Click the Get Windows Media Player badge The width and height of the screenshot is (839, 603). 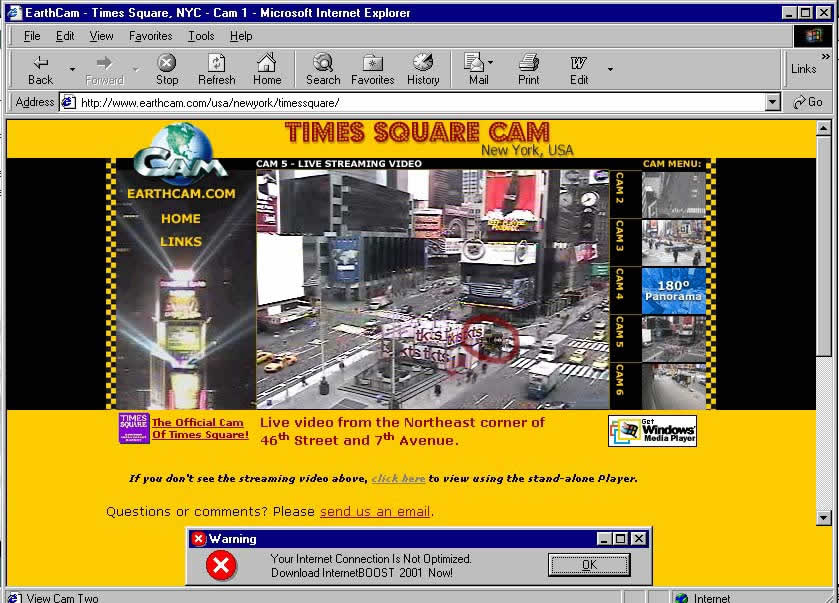click(652, 431)
